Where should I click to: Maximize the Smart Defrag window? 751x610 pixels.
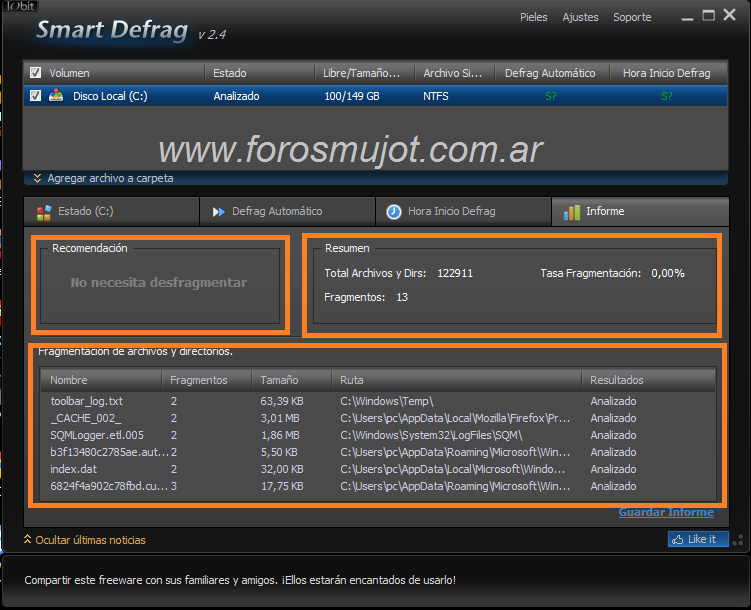point(708,16)
